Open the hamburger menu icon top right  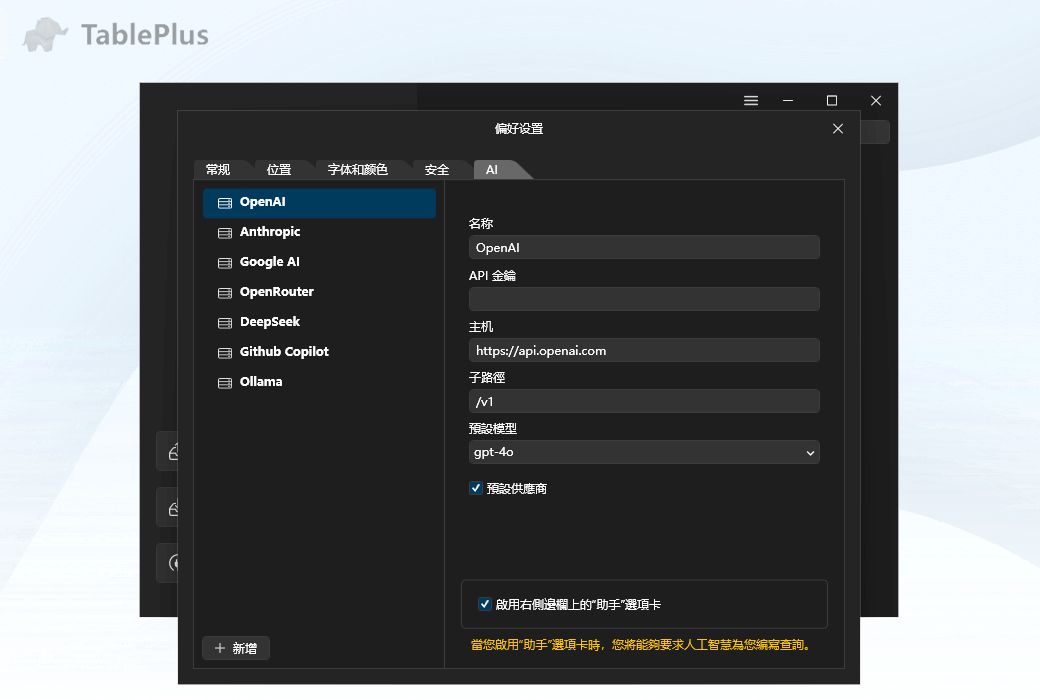(x=751, y=100)
